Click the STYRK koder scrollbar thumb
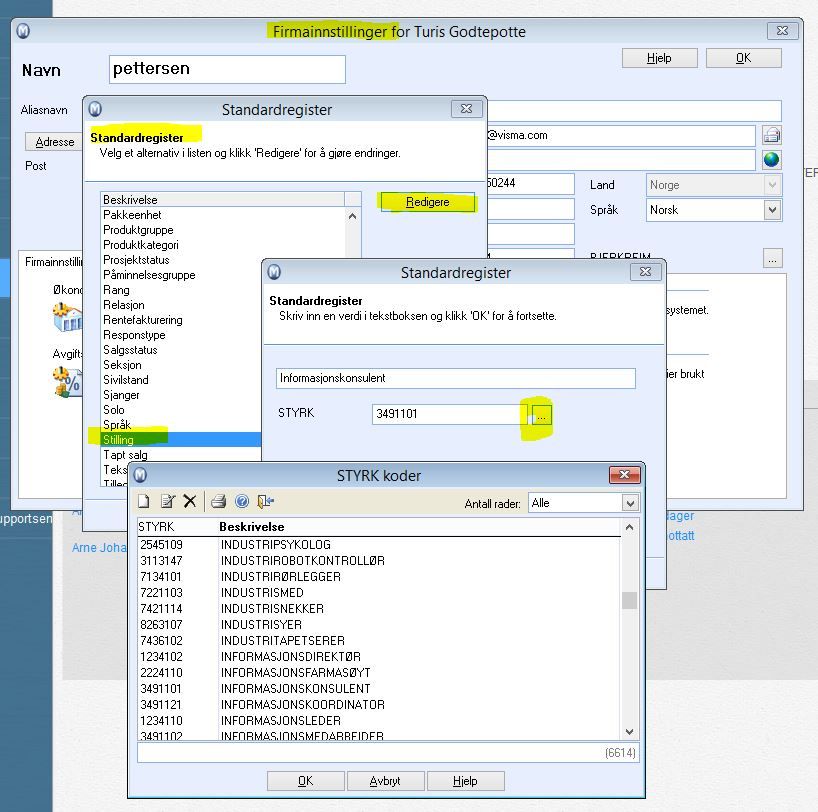The height and width of the screenshot is (812, 818). pyautogui.click(x=630, y=600)
